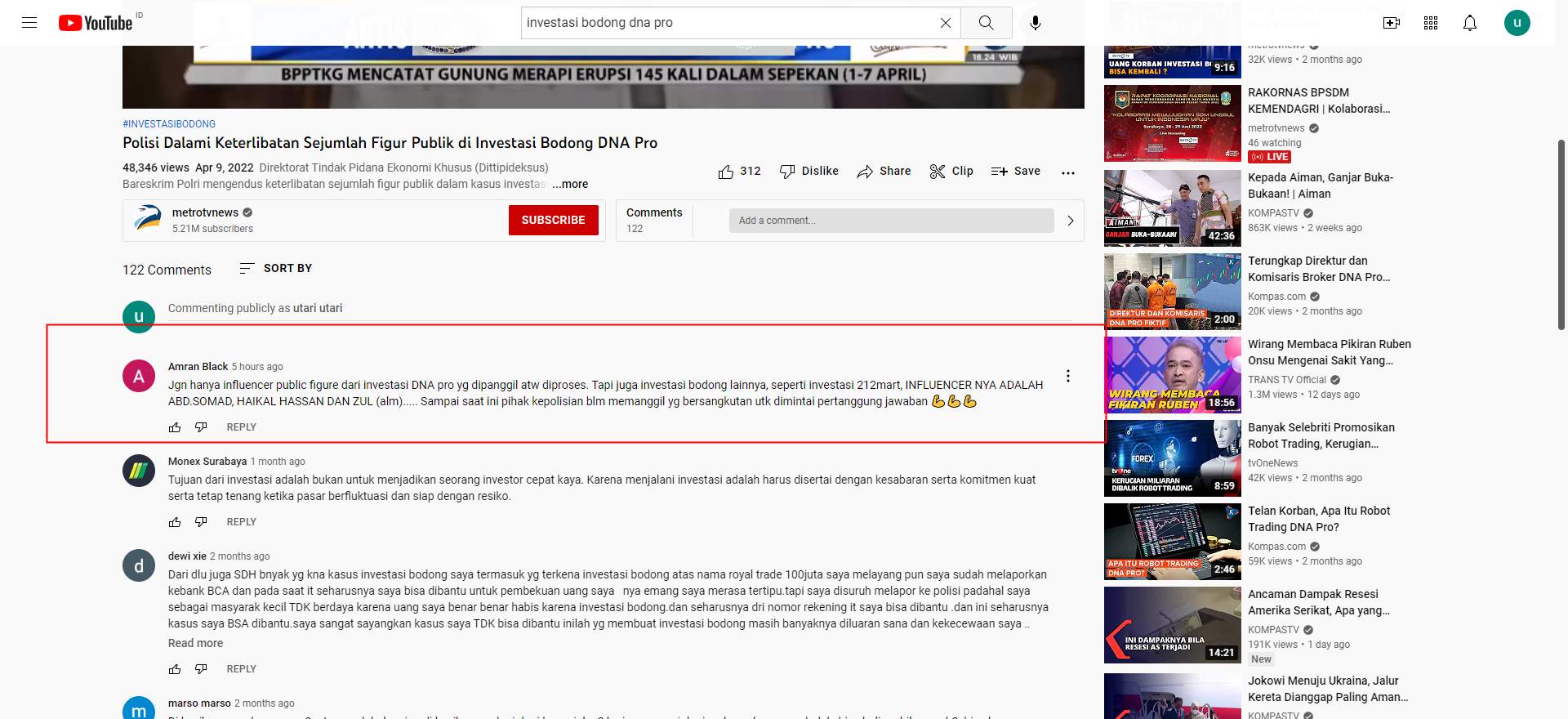Viewport: 1568px width, 719px height.
Task: Open Amran Black's 5 hours ago timestamp
Action: pyautogui.click(x=257, y=367)
